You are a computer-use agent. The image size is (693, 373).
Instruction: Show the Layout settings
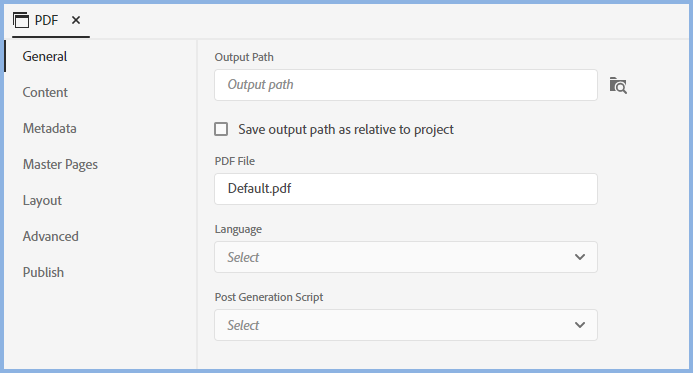[42, 201]
